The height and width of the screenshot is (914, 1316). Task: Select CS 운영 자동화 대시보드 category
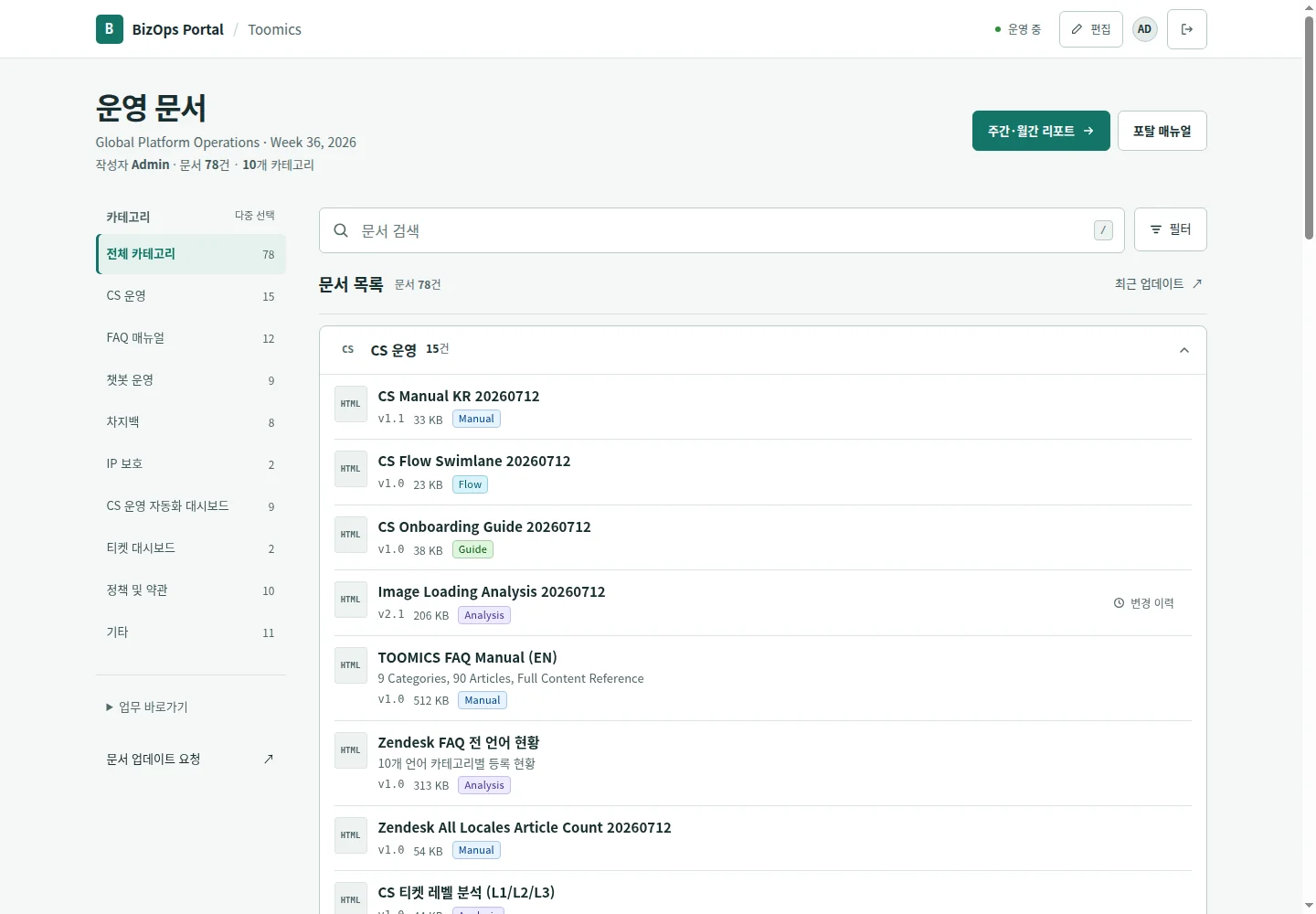coord(191,506)
